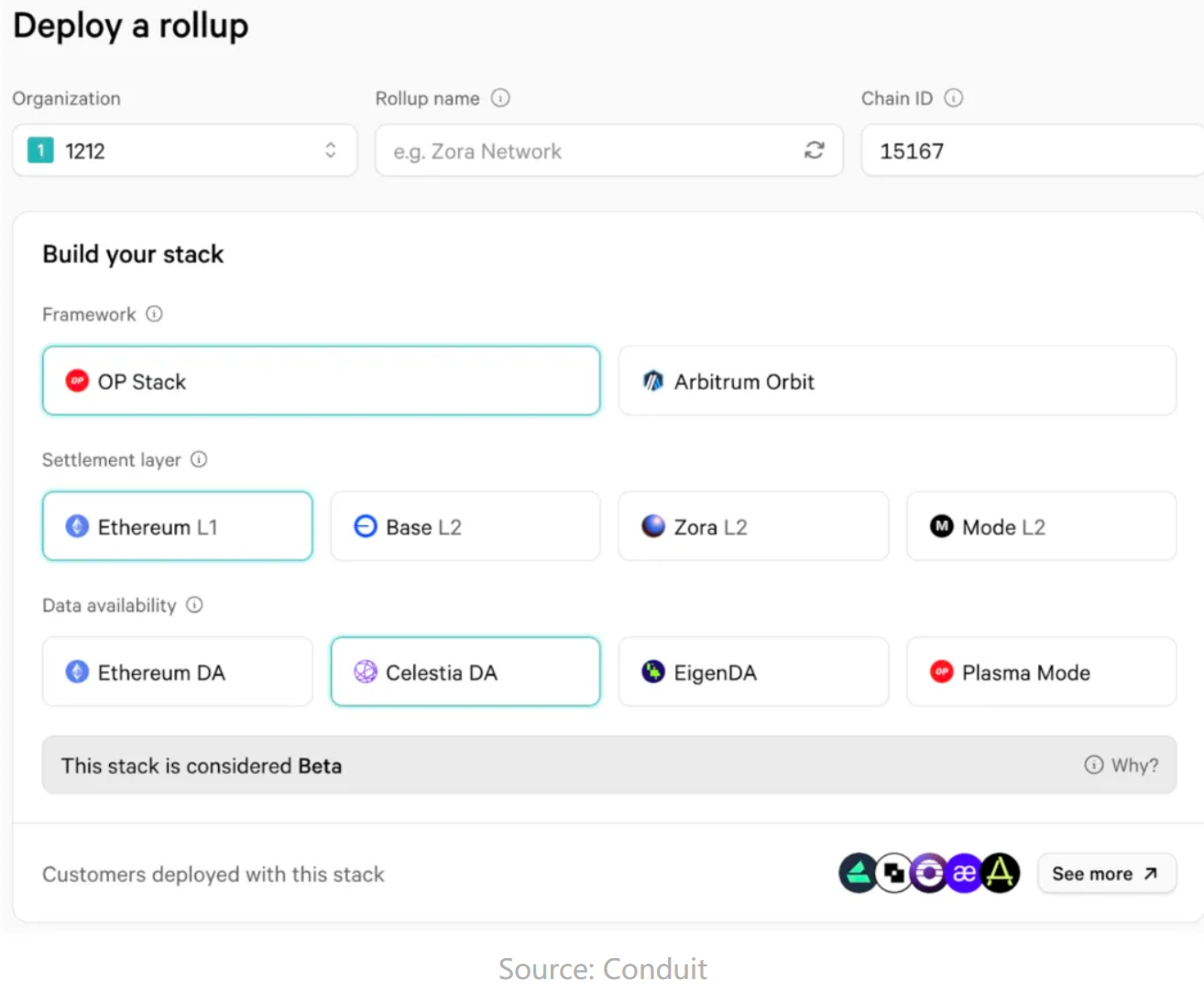Click the 'Build your stack' heading
The width and height of the screenshot is (1204, 991).
click(133, 254)
